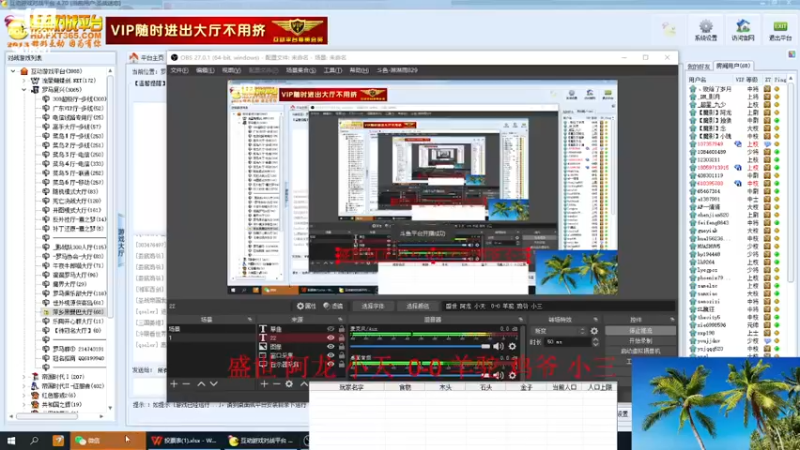Toggle lock for source 22
Image resolution: width=800 pixels, height=450 pixels.
click(x=341, y=338)
